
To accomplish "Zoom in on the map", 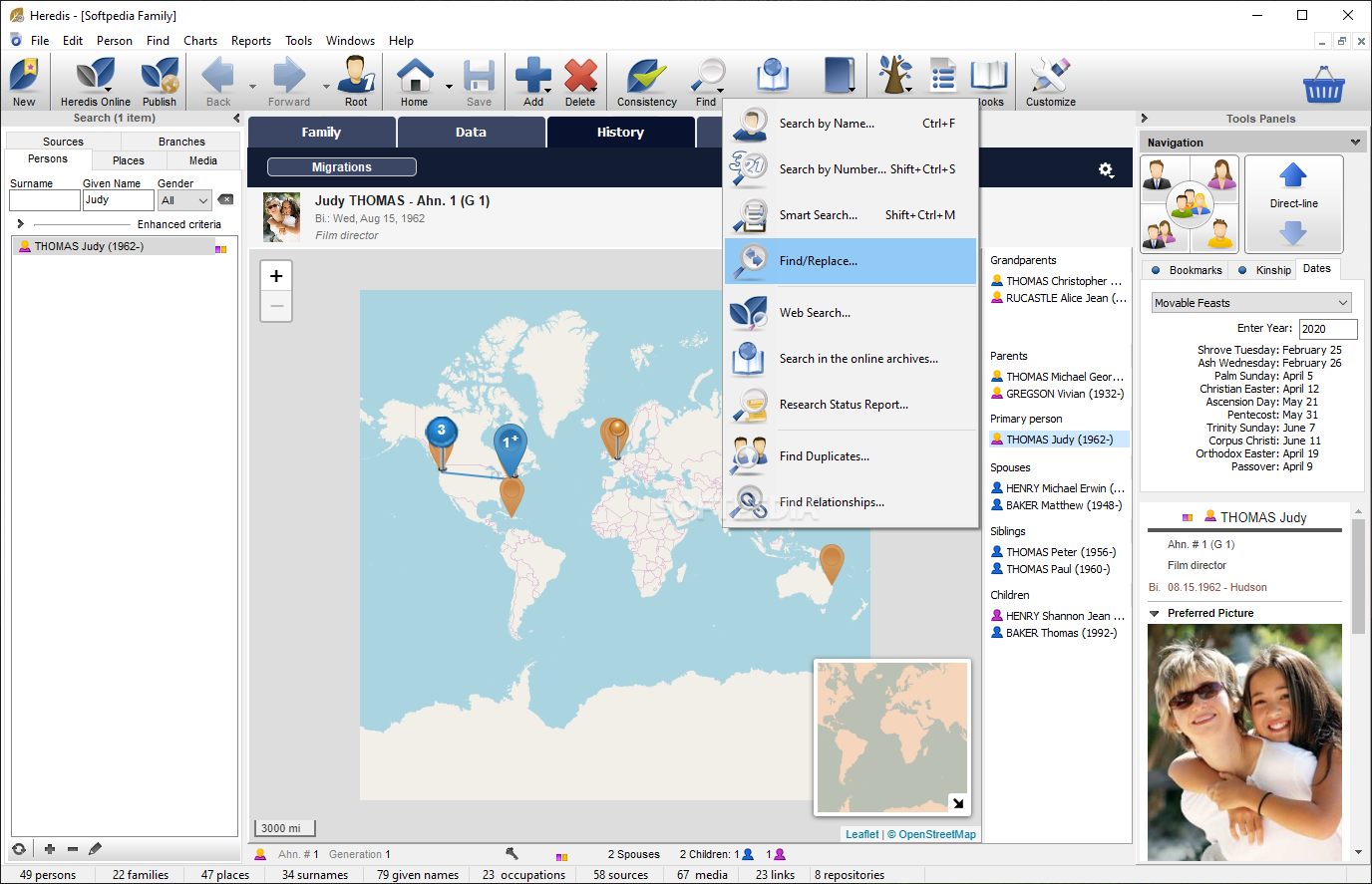I will click(x=276, y=276).
